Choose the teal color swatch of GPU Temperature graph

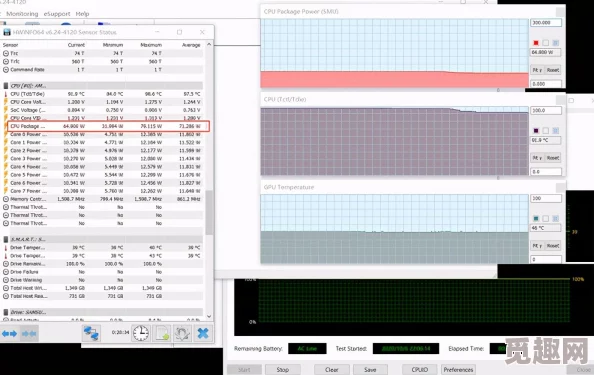coord(536,219)
